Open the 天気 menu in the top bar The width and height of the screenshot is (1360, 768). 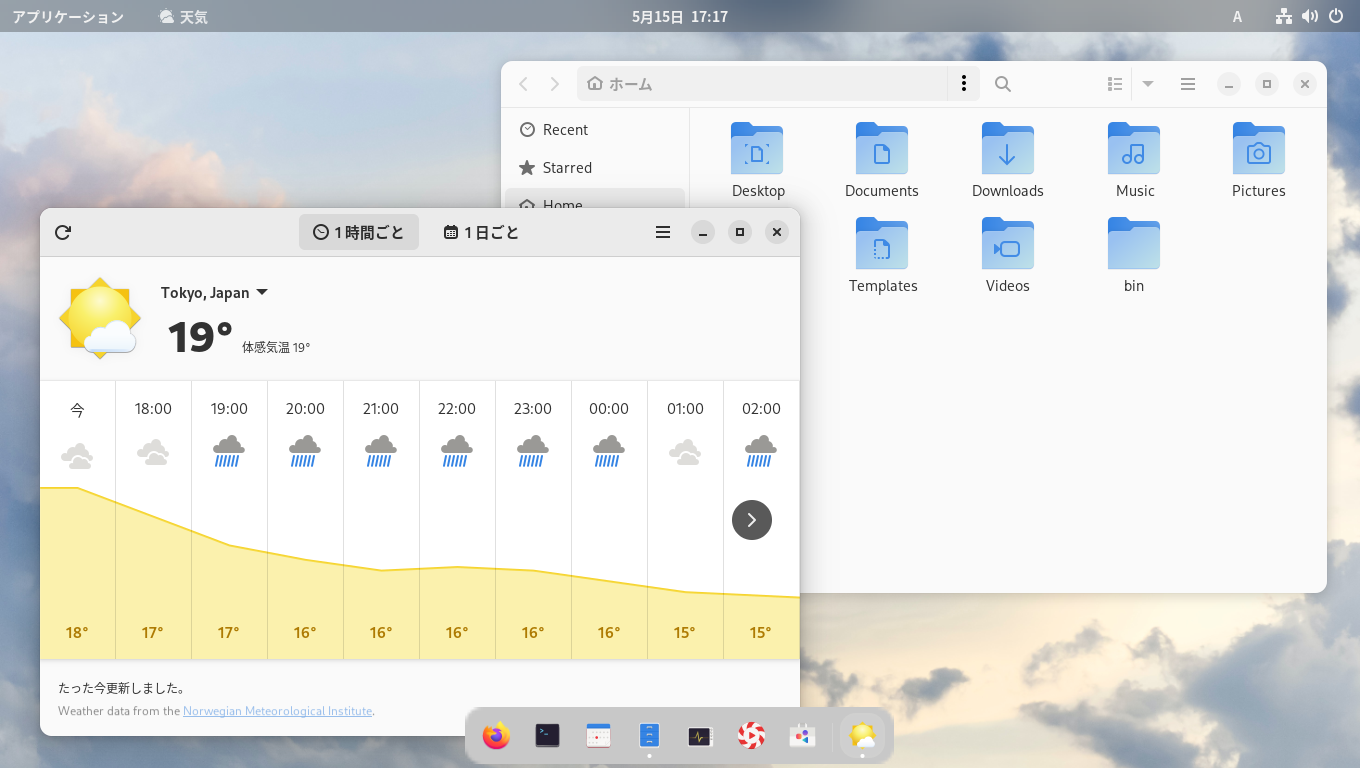pos(183,16)
